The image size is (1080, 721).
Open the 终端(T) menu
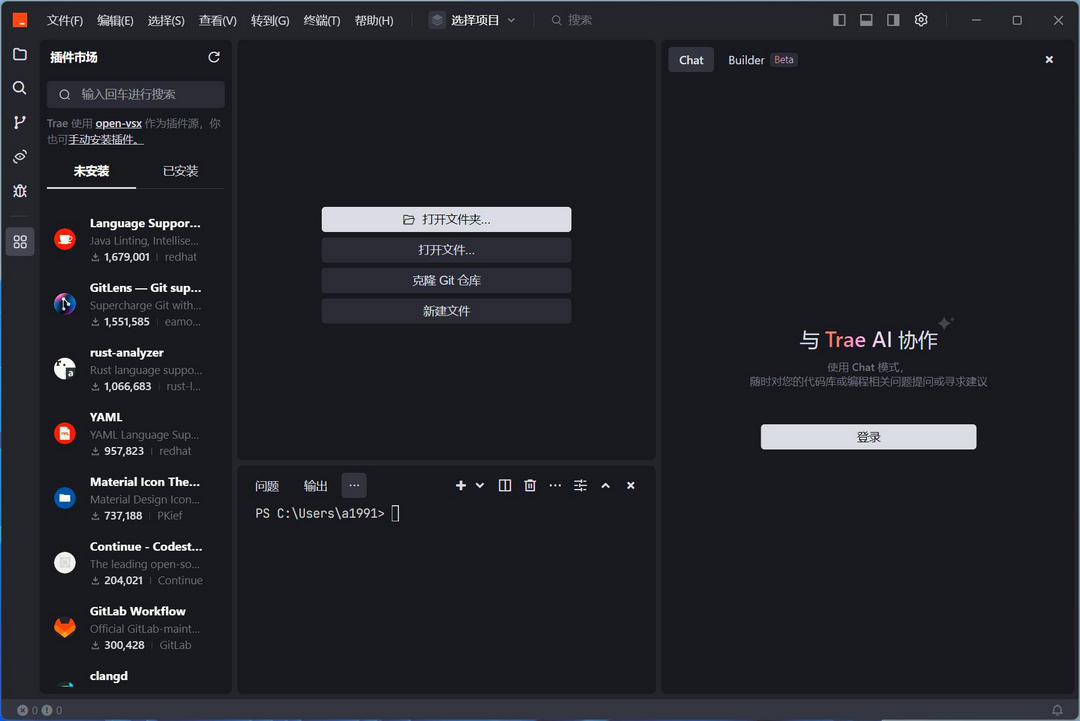(x=321, y=19)
